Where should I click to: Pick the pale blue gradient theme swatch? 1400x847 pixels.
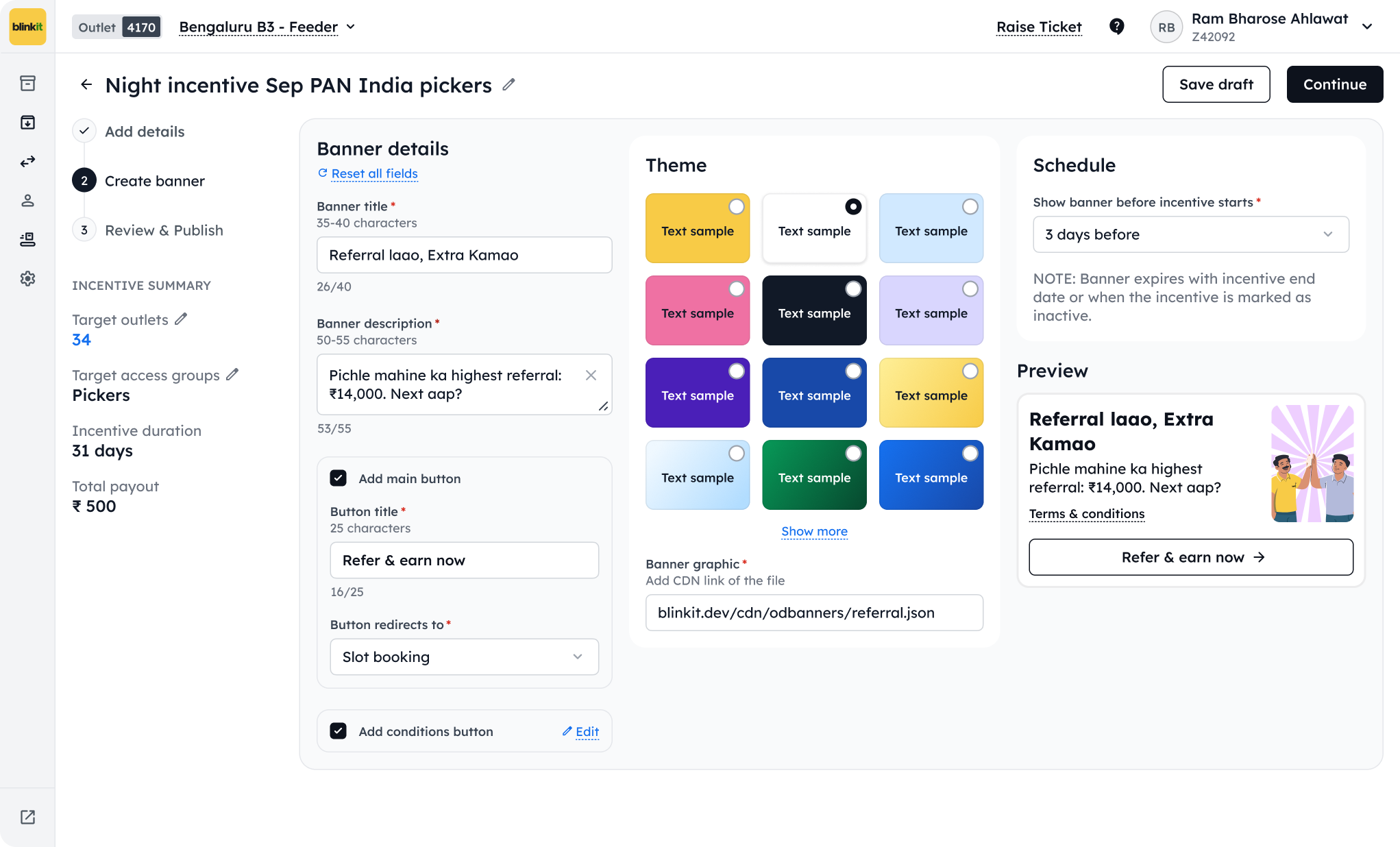coord(698,475)
